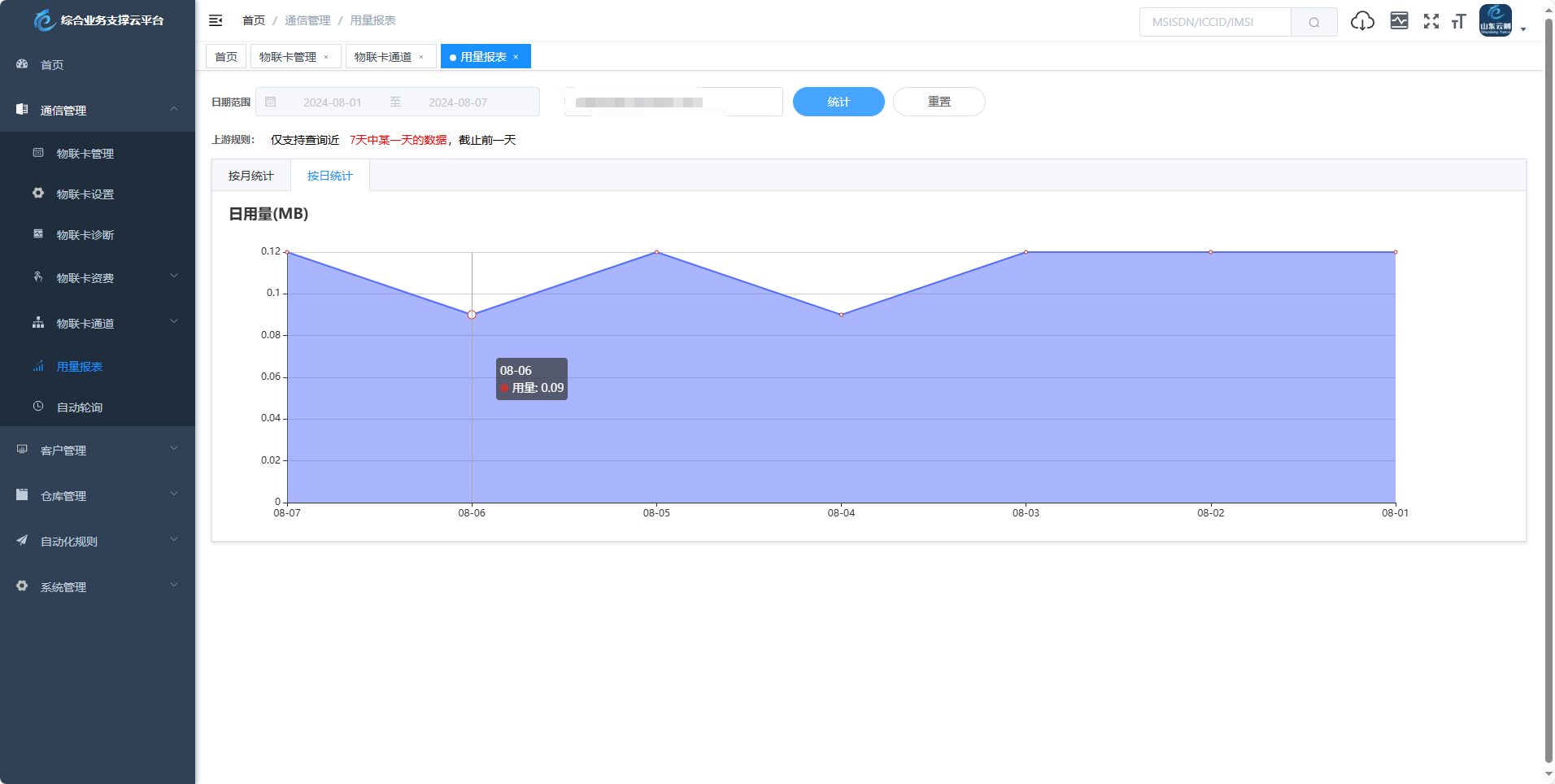This screenshot has width=1555, height=784.
Task: Expand the 客户管理 menu chevron
Action: click(x=174, y=450)
